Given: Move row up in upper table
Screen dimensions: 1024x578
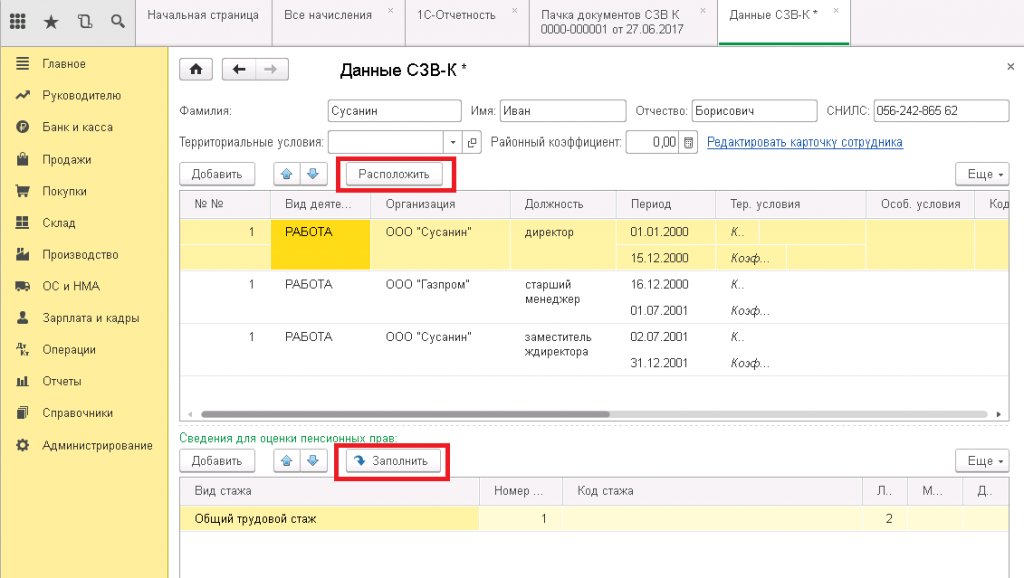Looking at the screenshot, I should coord(288,174).
